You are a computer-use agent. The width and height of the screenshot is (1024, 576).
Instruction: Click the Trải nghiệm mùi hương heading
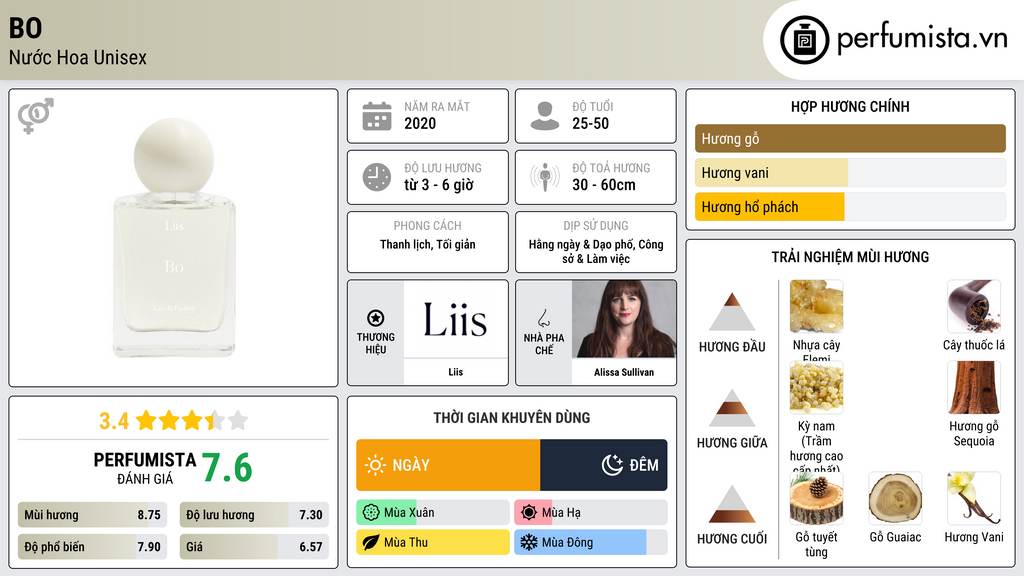(x=850, y=257)
